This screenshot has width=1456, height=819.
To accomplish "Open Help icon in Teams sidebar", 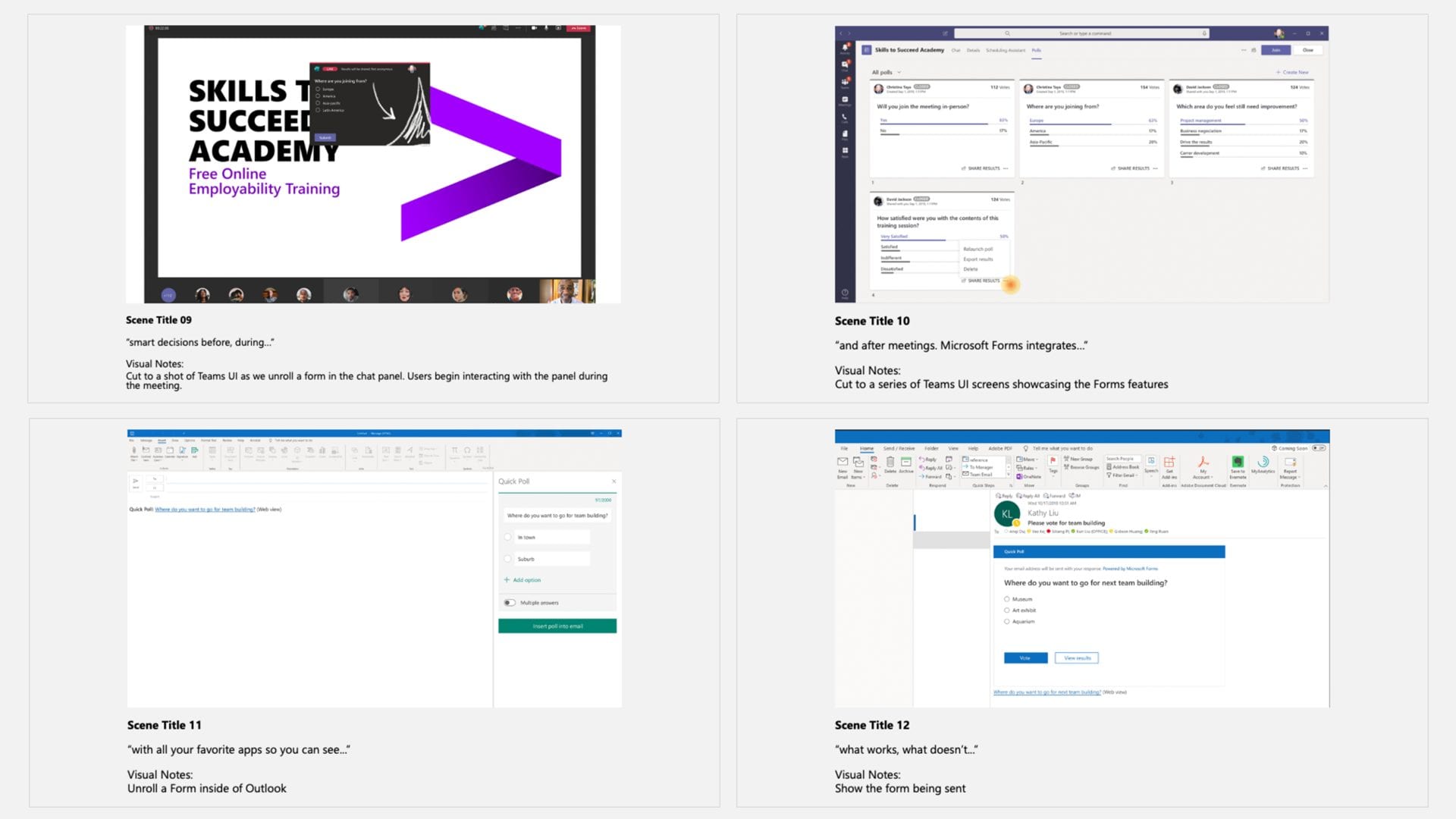I will click(x=845, y=293).
